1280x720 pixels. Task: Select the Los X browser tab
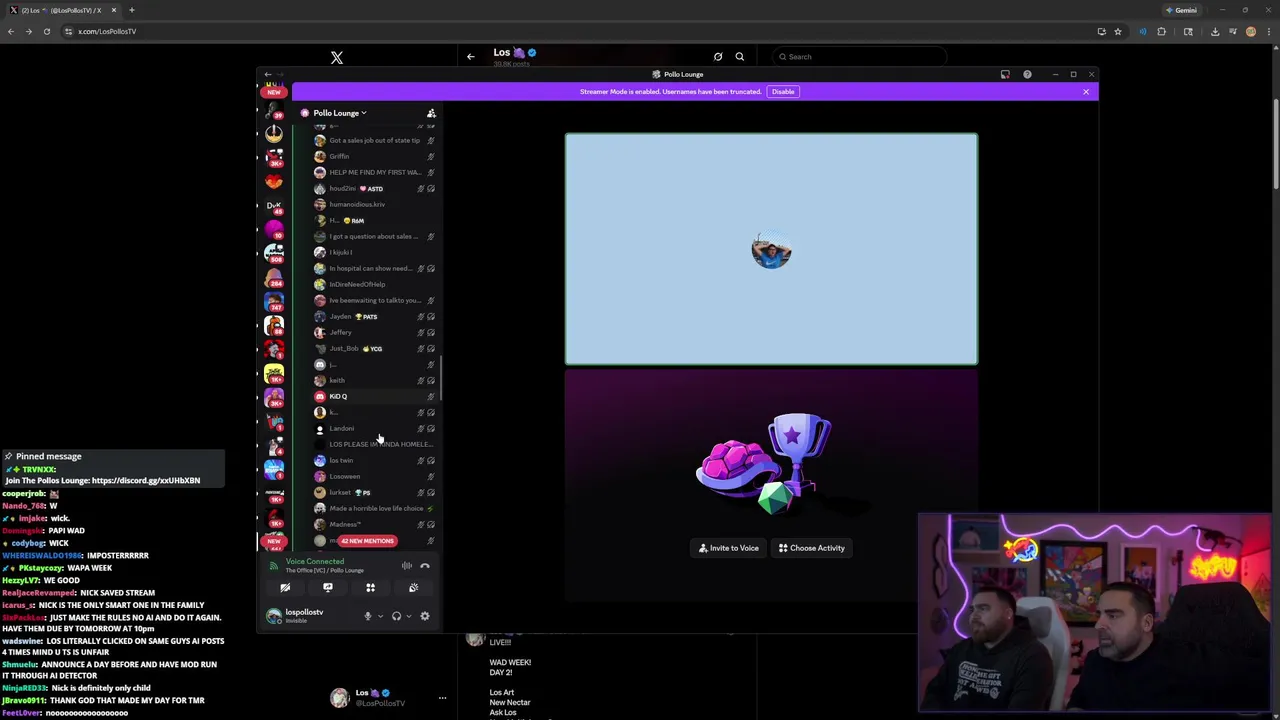coord(63,10)
